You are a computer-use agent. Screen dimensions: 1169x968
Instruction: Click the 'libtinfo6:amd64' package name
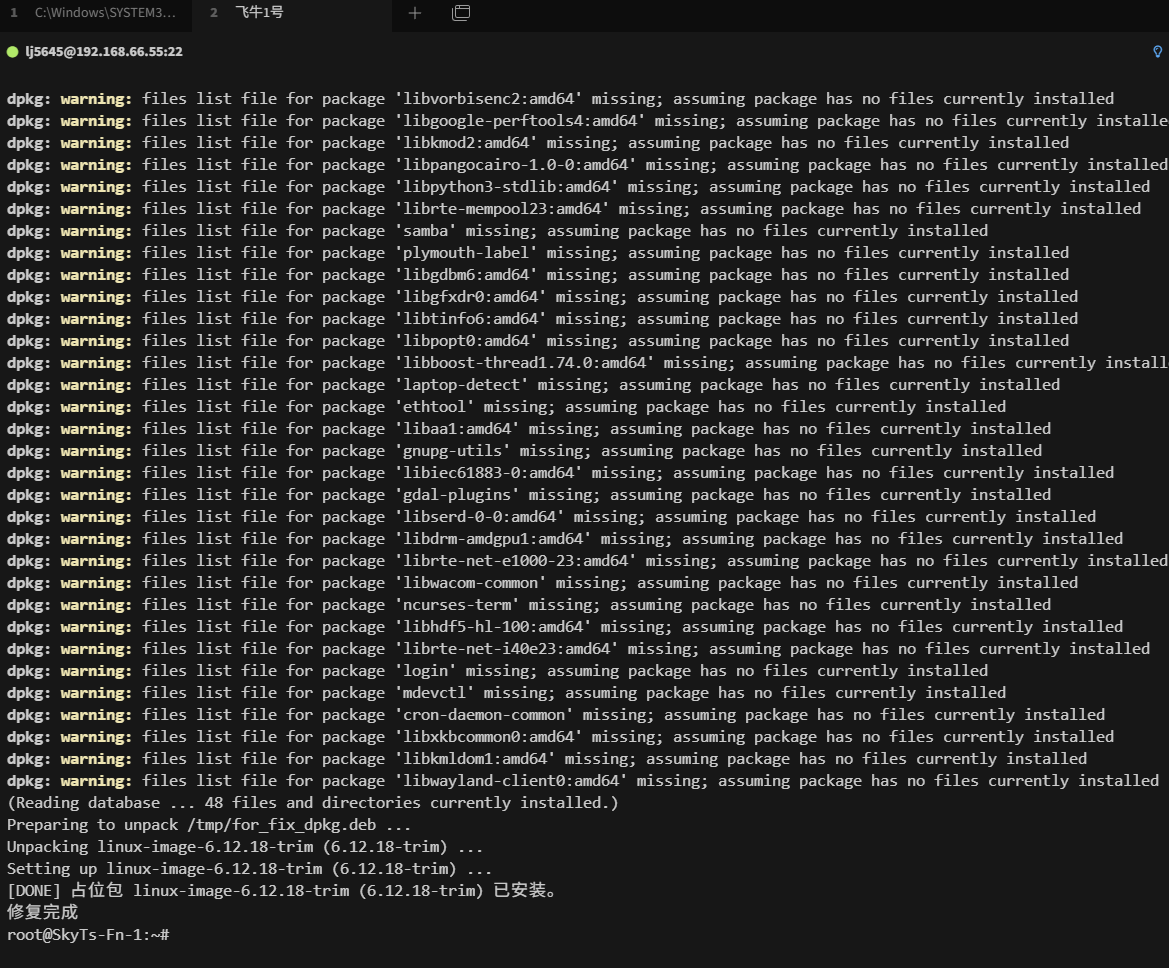tap(470, 318)
